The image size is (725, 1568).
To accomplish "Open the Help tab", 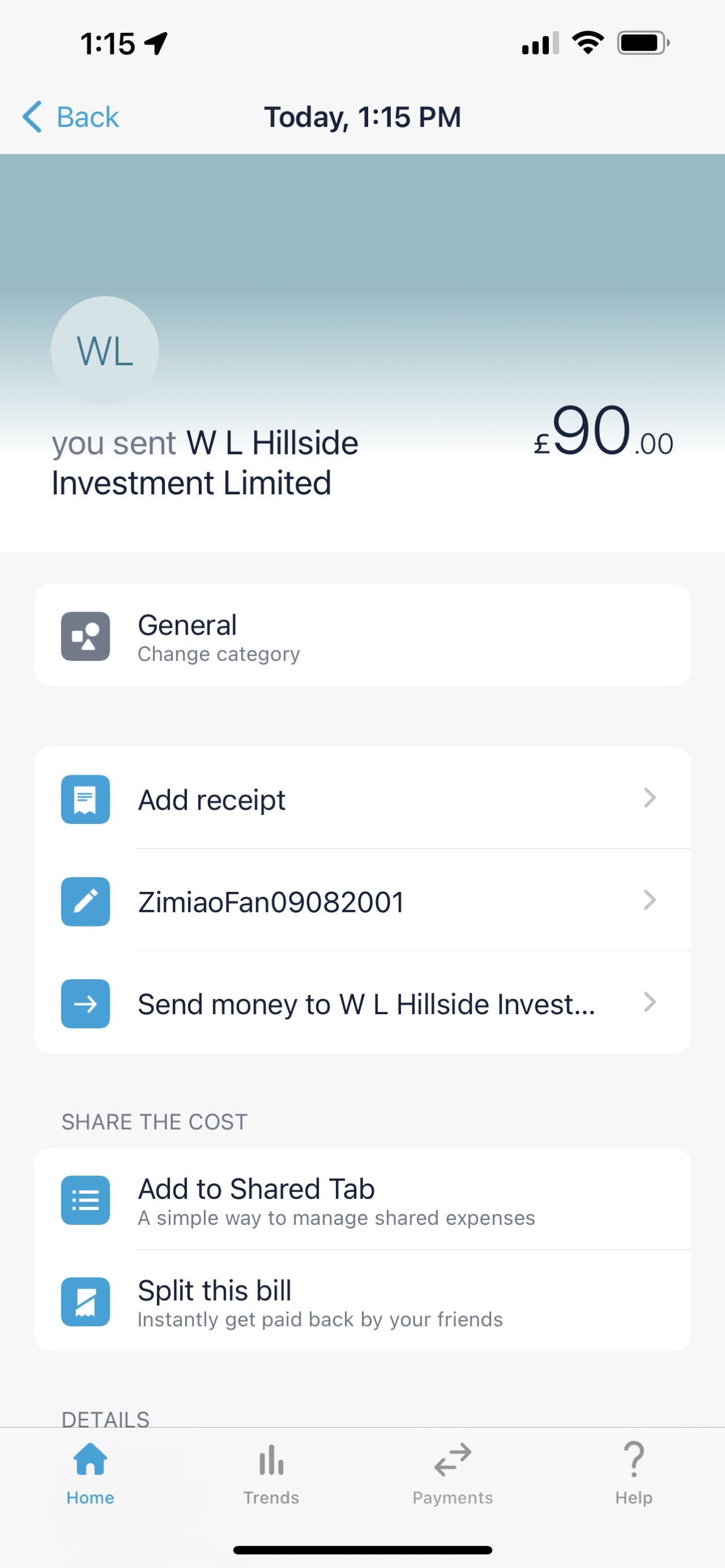I will [x=633, y=1471].
